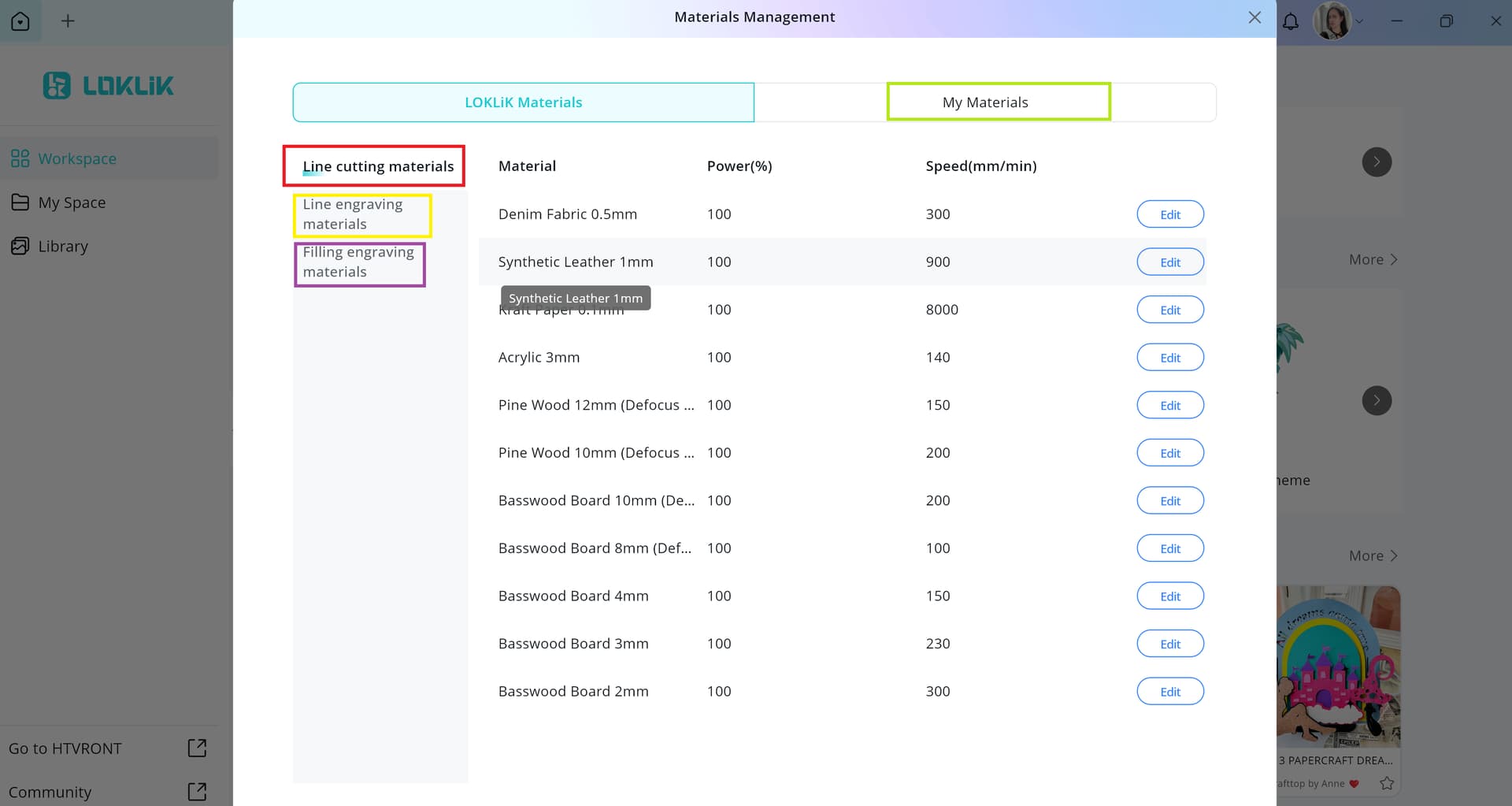Select the LOKLiK Materials tab
The width and height of the screenshot is (1512, 806).
coord(523,102)
